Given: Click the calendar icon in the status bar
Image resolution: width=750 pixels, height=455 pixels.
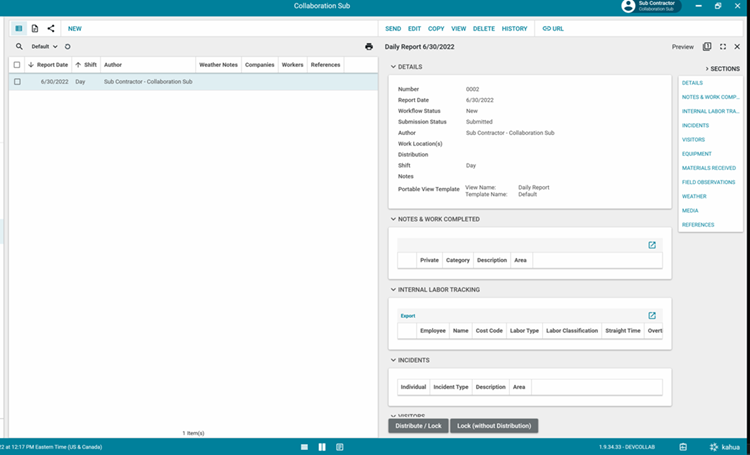Looking at the screenshot, I should click(683, 446).
